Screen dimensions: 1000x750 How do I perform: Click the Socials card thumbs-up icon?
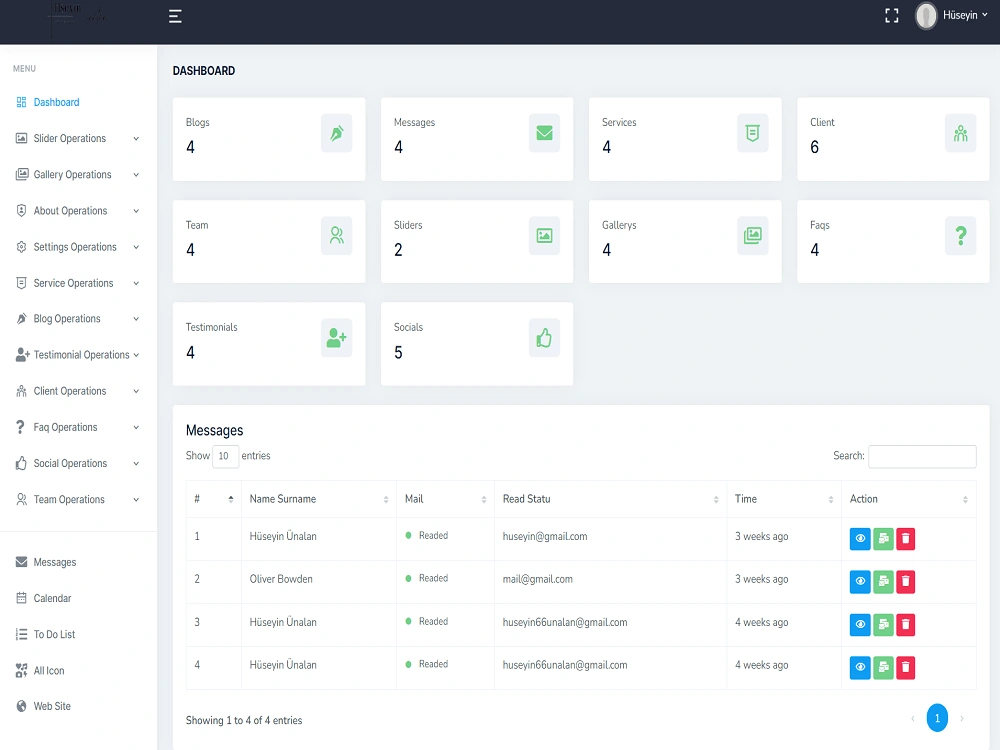click(x=545, y=338)
